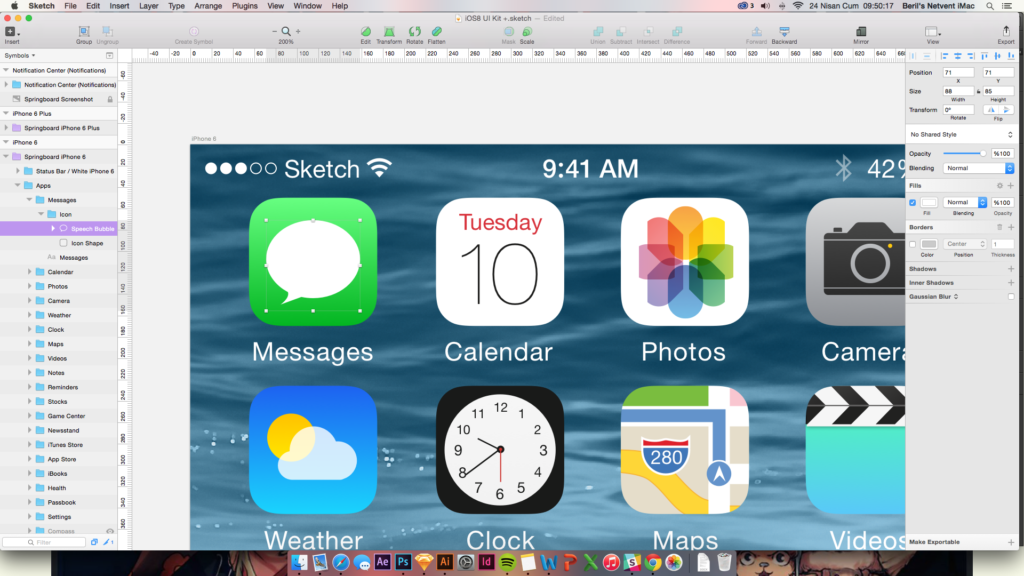Add an Inner Shadow with plus button
The image size is (1024, 576).
1011,283
